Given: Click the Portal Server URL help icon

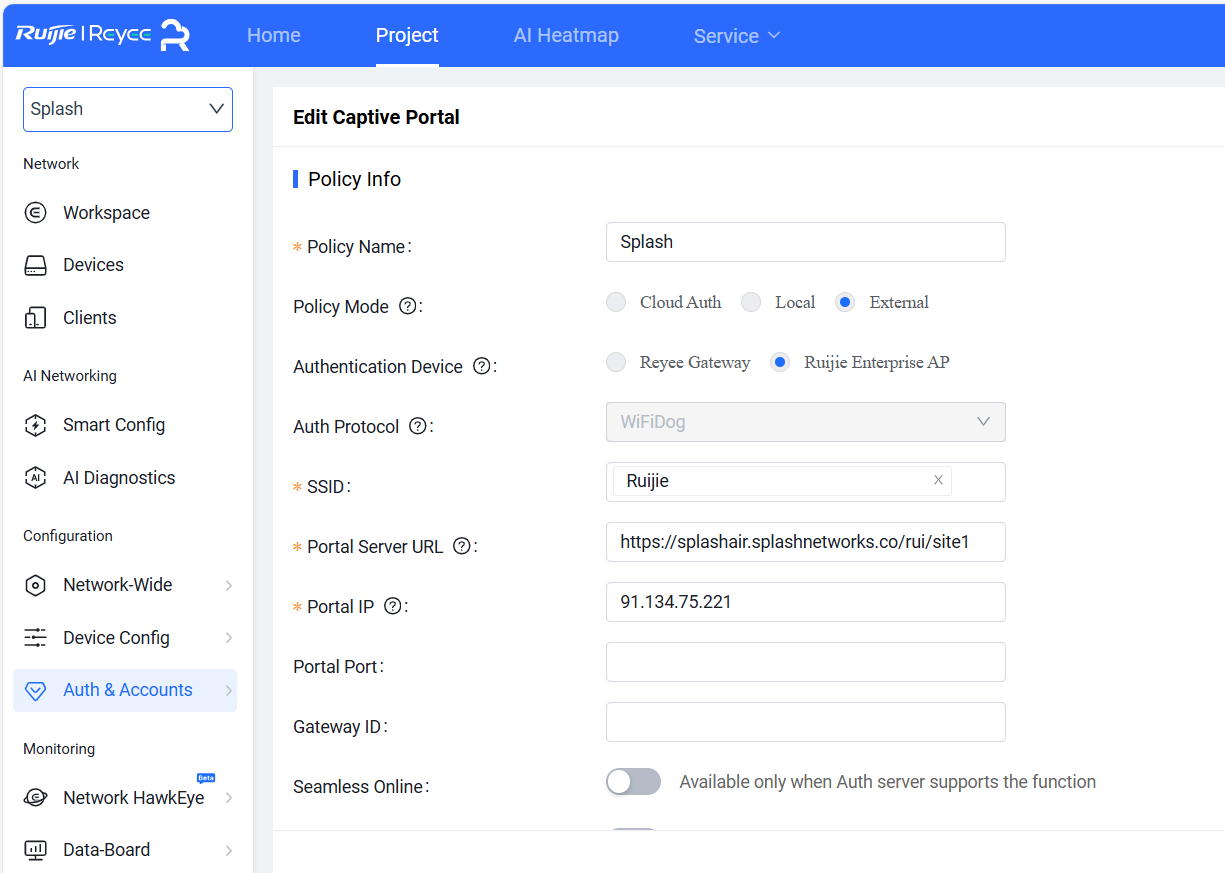Looking at the screenshot, I should (x=461, y=546).
